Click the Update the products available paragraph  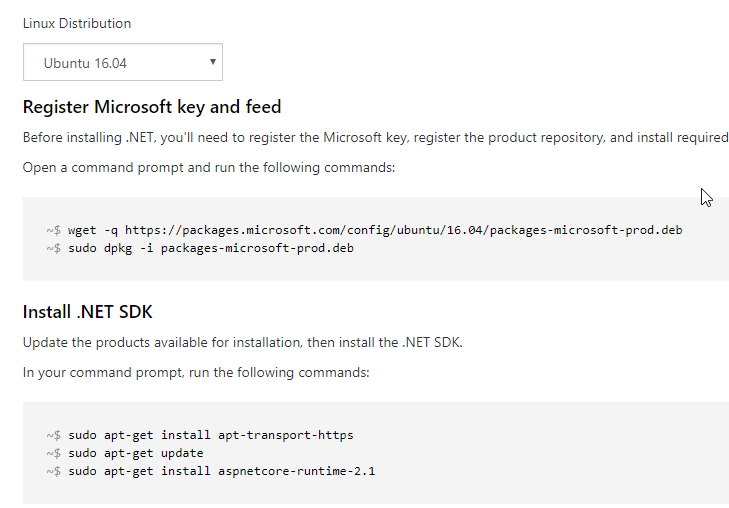coord(242,342)
